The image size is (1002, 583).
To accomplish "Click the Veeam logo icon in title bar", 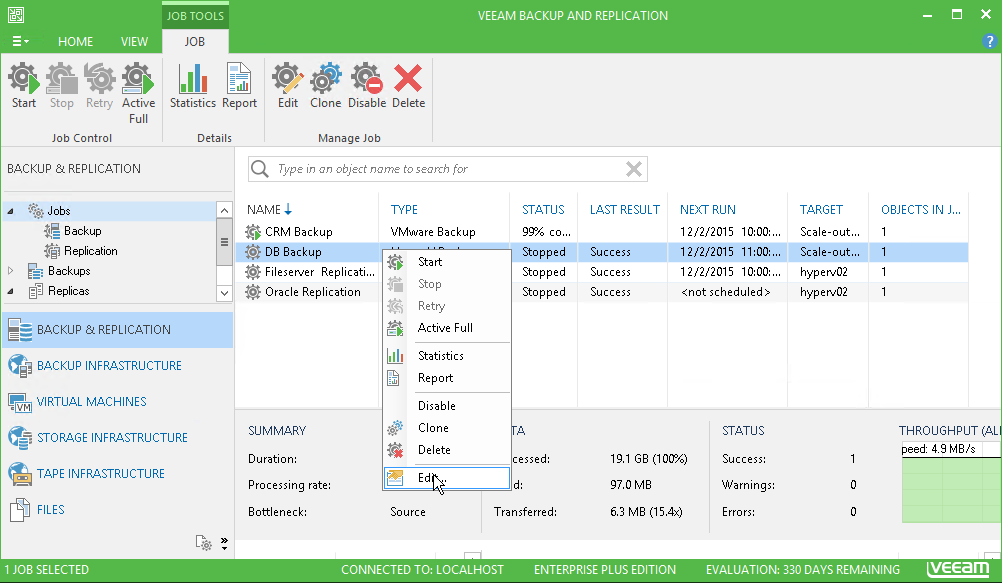I will pyautogui.click(x=16, y=15).
